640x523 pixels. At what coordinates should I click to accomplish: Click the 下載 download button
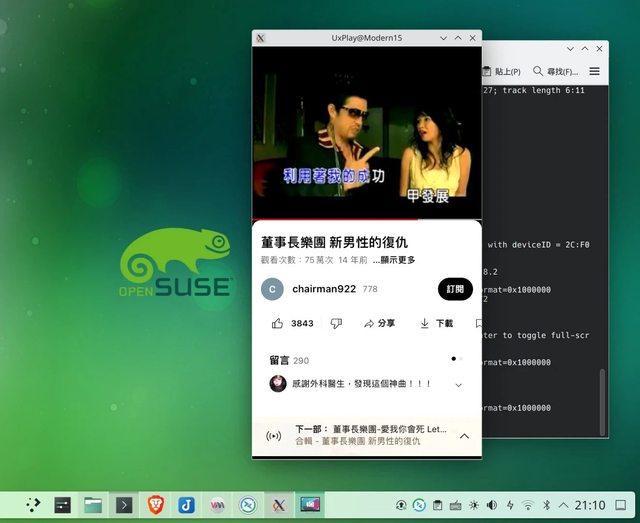tap(436, 324)
